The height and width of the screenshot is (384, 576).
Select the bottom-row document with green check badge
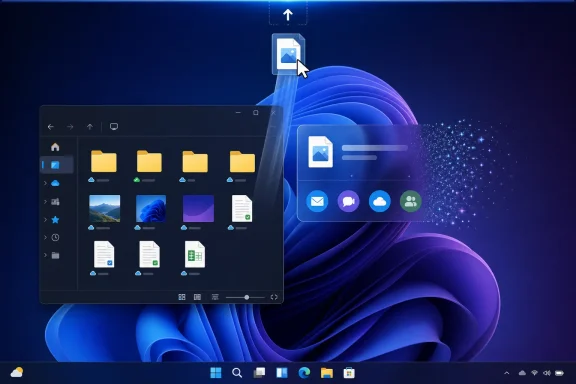click(x=150, y=254)
